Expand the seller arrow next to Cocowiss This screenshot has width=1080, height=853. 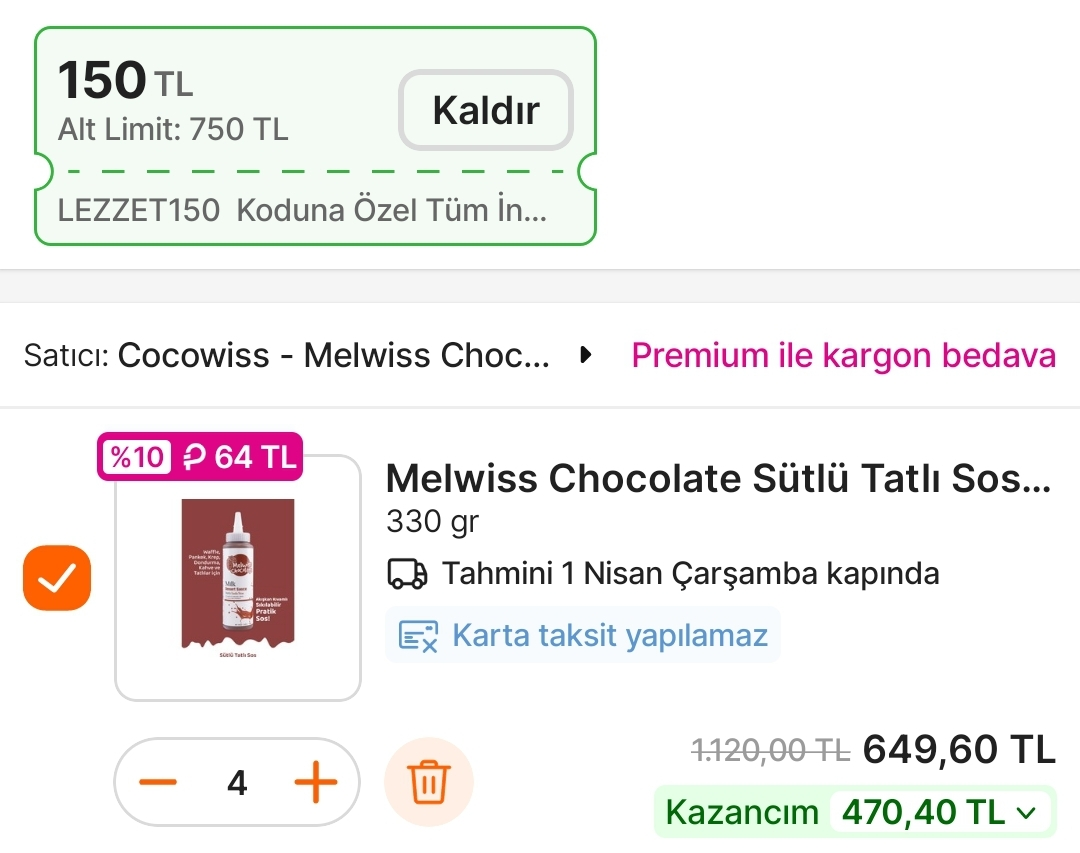[587, 355]
